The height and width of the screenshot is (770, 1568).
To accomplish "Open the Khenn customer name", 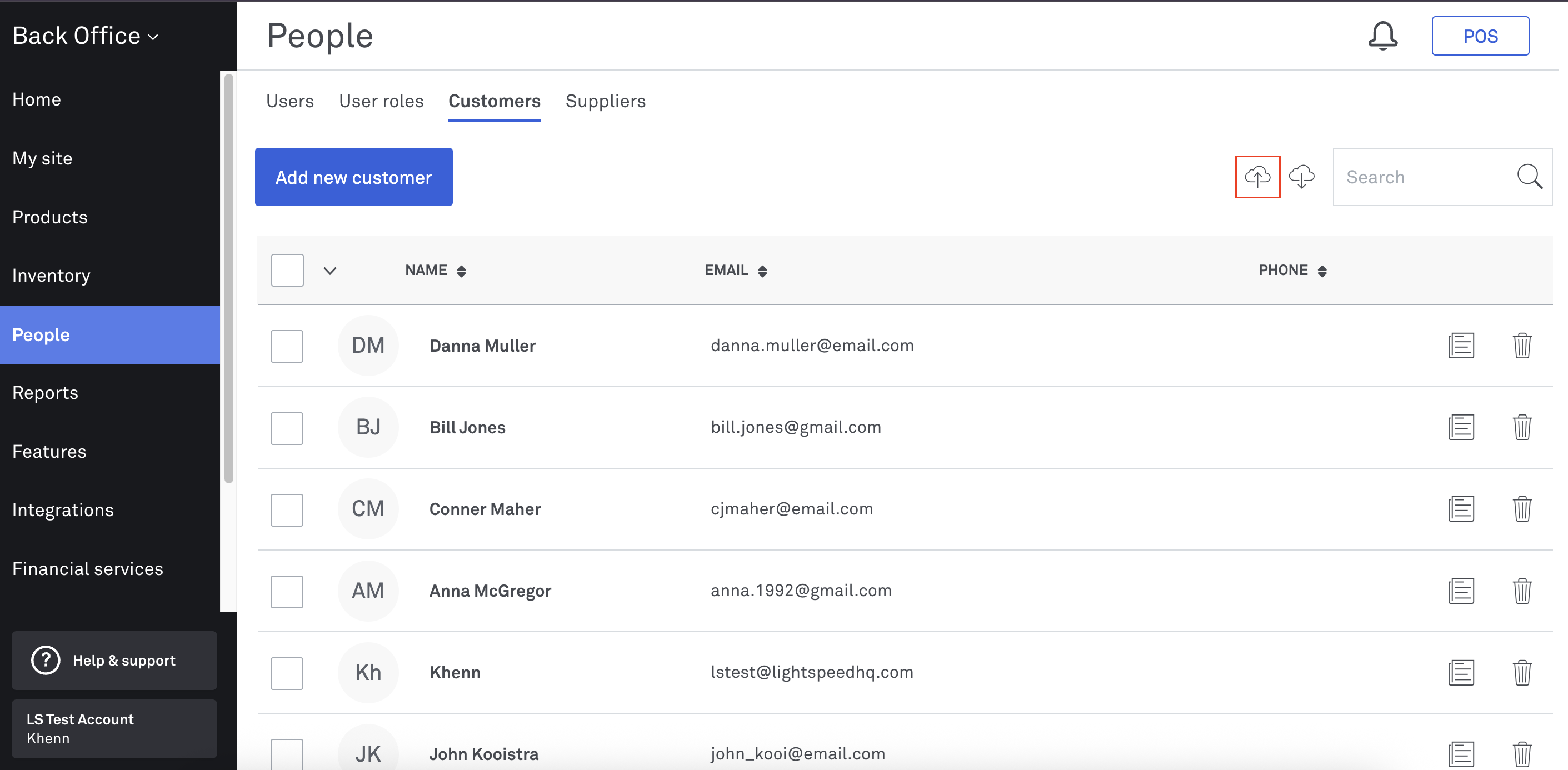I will click(455, 673).
